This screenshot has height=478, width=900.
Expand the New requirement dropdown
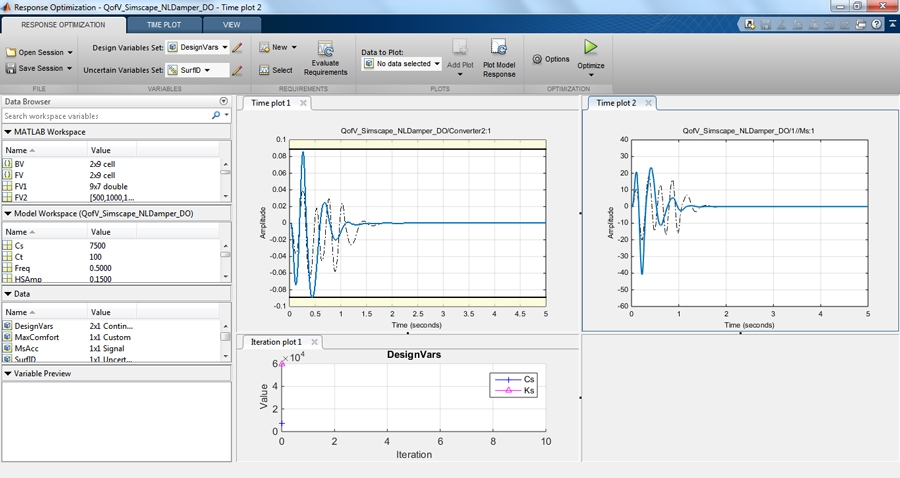[x=293, y=47]
